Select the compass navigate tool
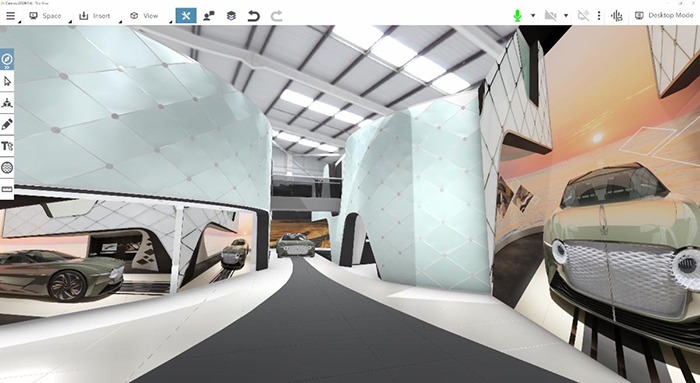 tap(7, 59)
